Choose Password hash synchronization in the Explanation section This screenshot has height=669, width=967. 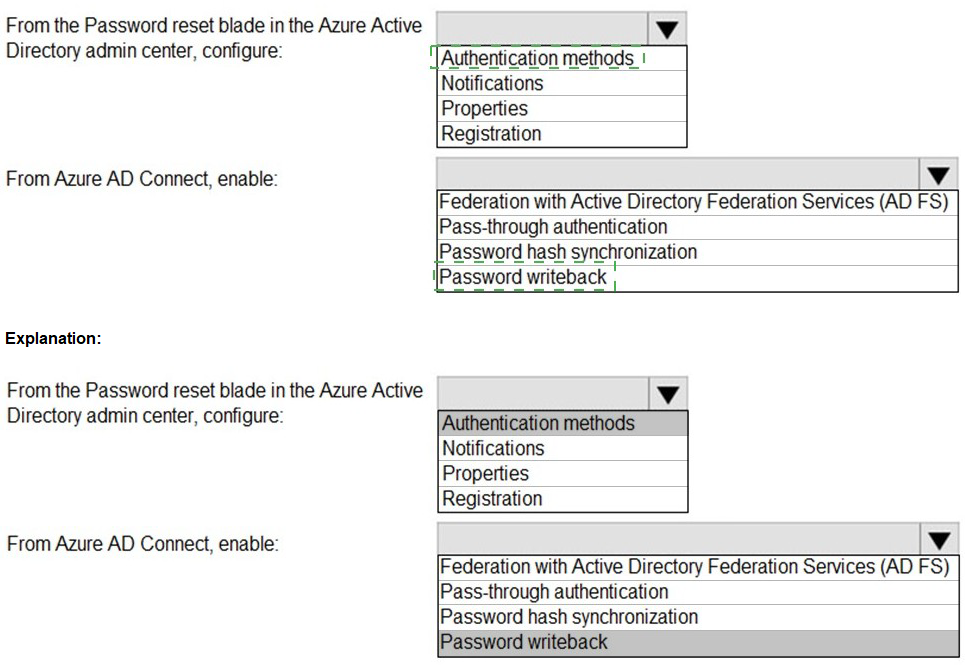[x=569, y=617]
